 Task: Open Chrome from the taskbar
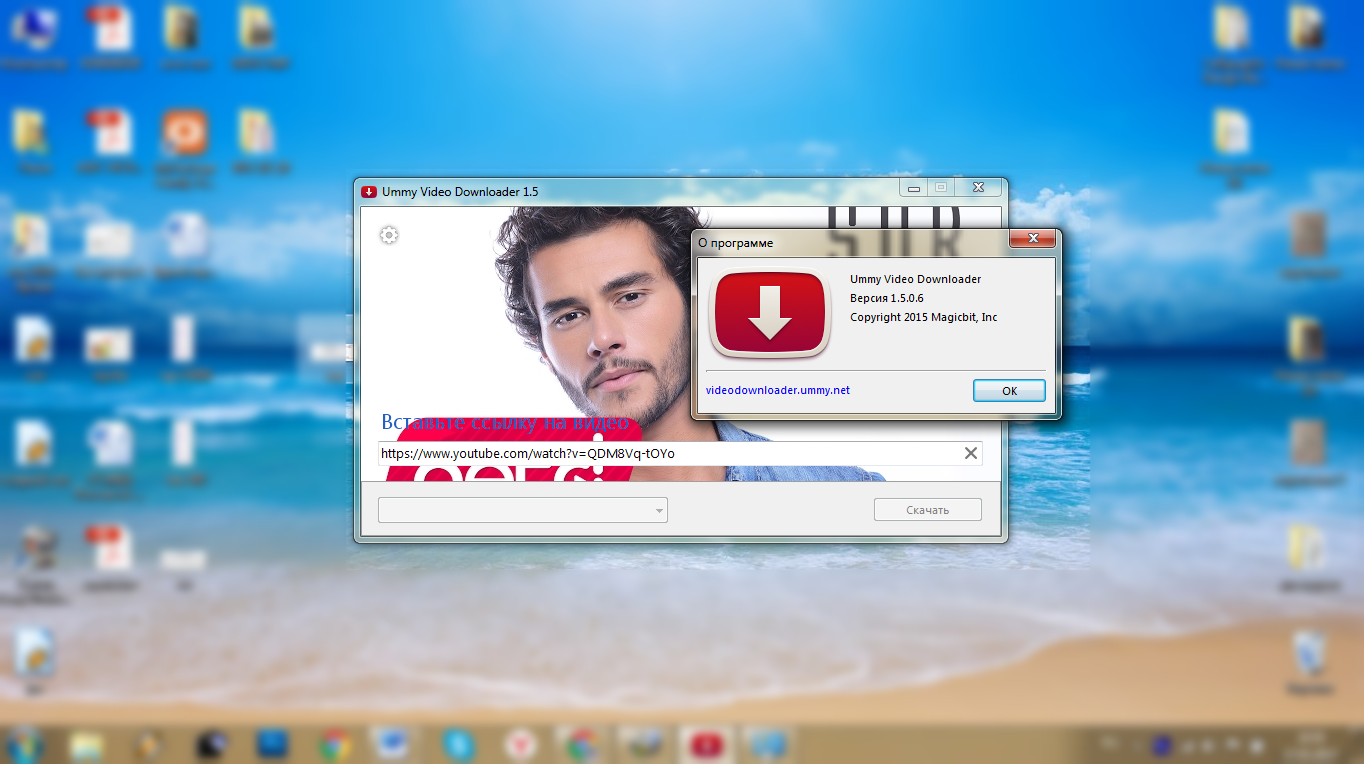click(335, 744)
